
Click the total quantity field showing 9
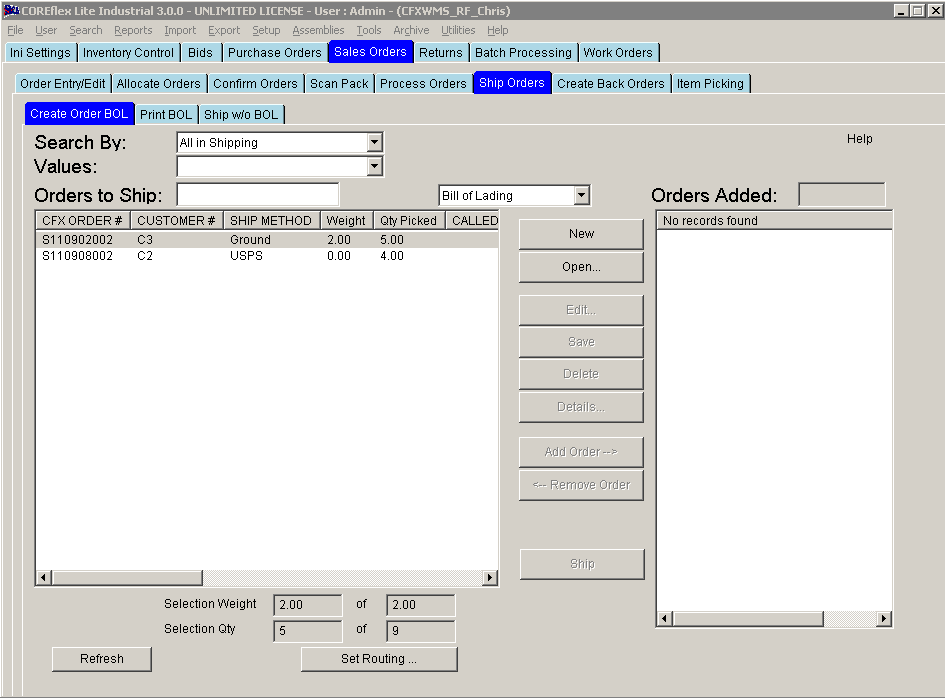[421, 630]
